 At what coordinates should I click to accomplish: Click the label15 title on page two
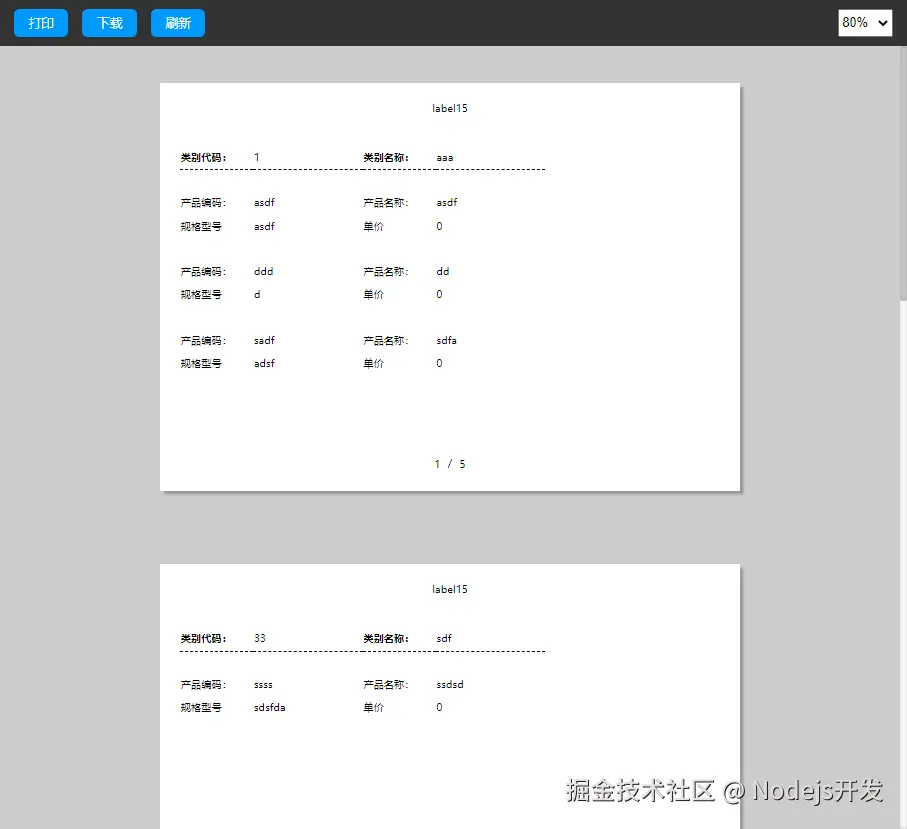click(449, 589)
